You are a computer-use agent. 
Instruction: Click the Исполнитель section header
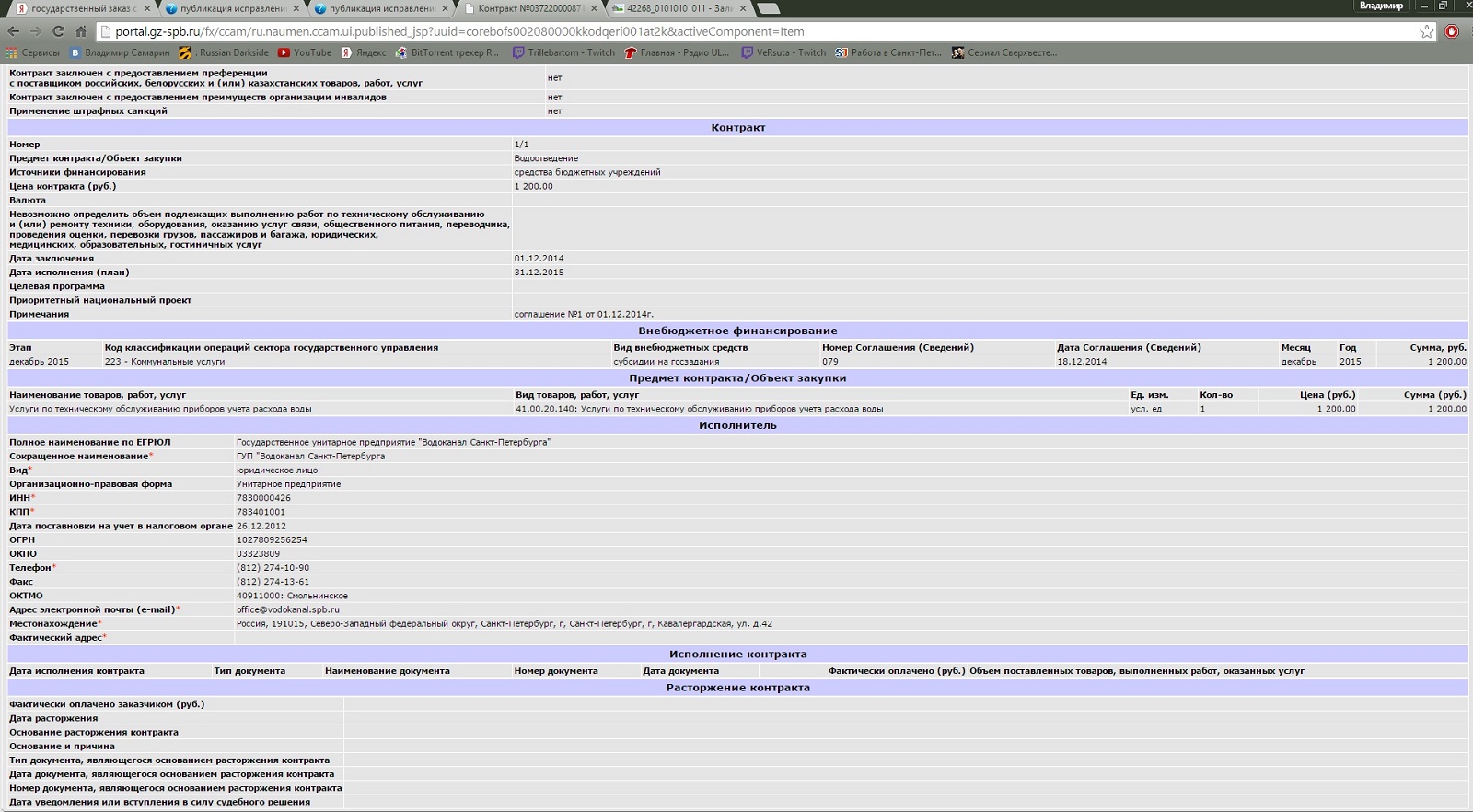(737, 425)
